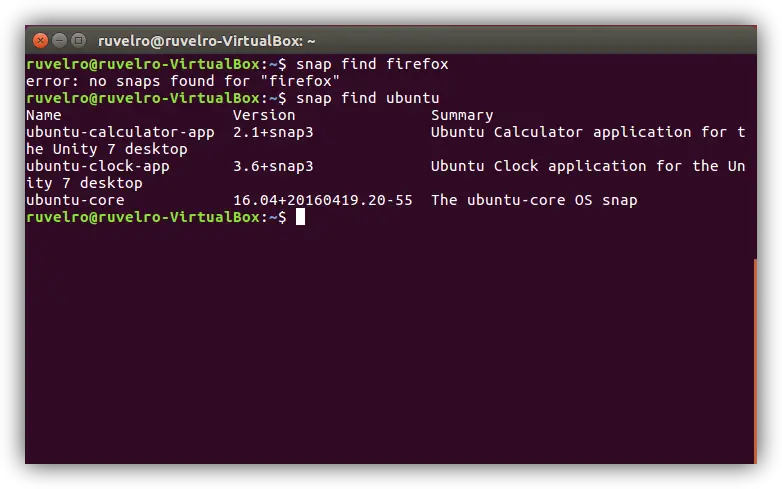Click 'The ubuntu-core OS snap' summary

pyautogui.click(x=534, y=200)
